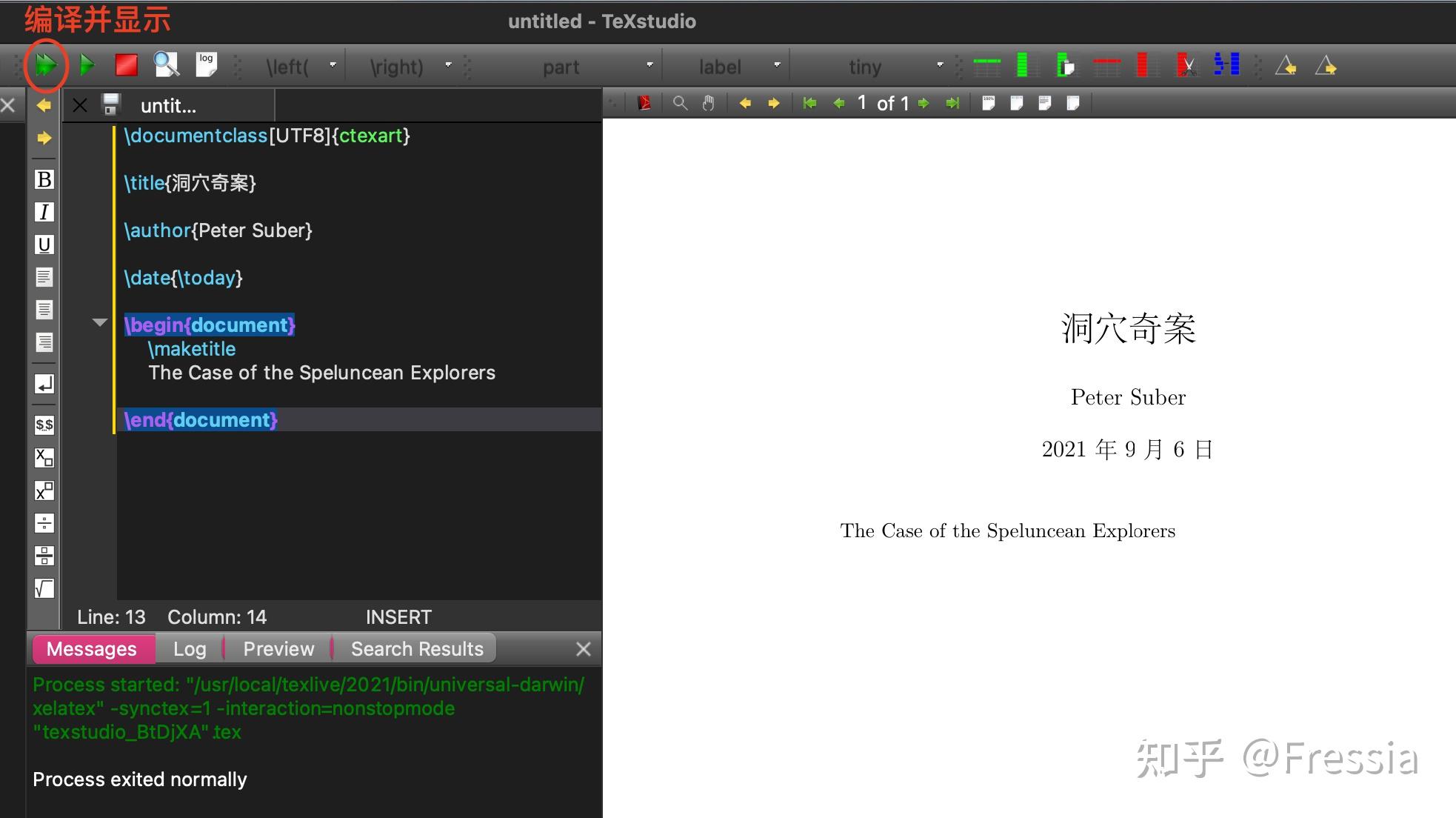The width and height of the screenshot is (1456, 818).
Task: Stop the current compilation with the red button
Action: (126, 65)
